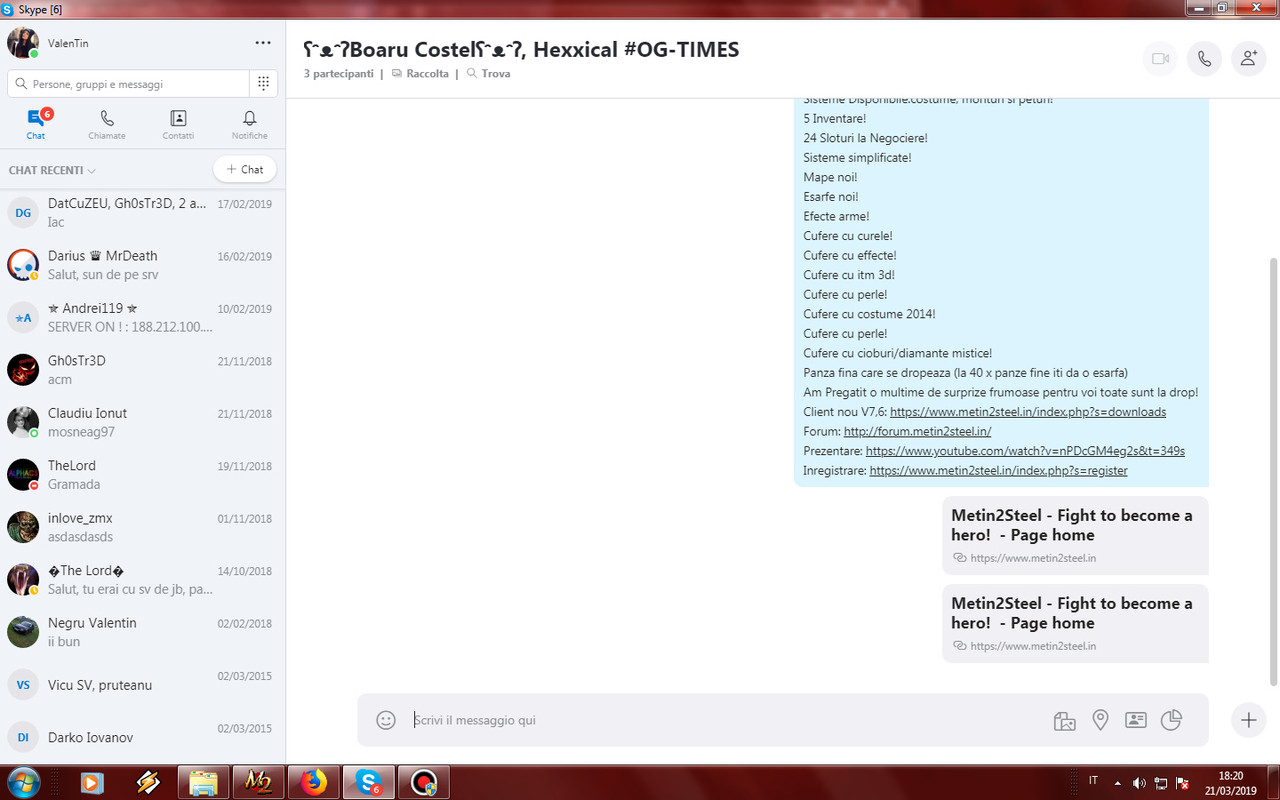Open Metin2 M2 taskbar icon
Image resolution: width=1280 pixels, height=800 pixels.
258,782
